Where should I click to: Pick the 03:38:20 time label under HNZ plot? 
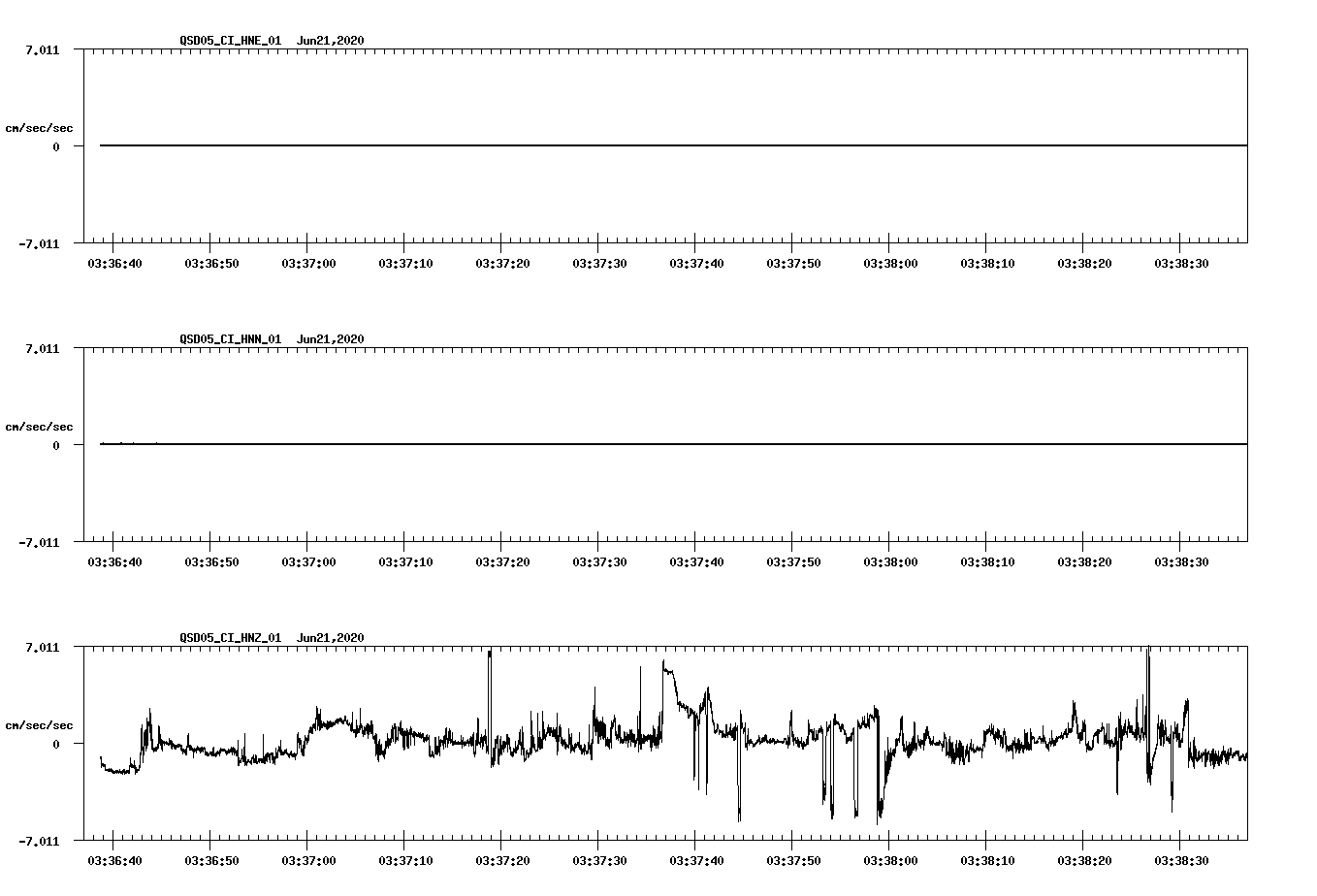(1084, 860)
